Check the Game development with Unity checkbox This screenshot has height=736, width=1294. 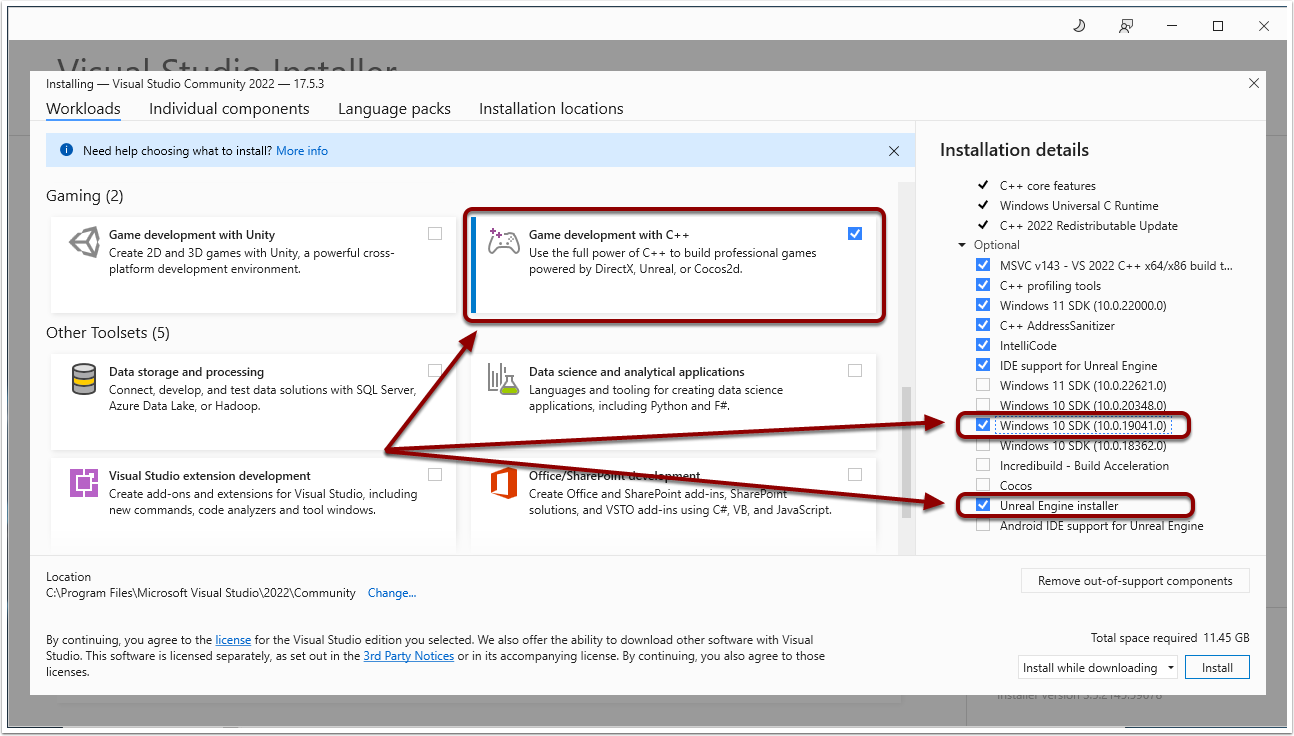coord(435,233)
